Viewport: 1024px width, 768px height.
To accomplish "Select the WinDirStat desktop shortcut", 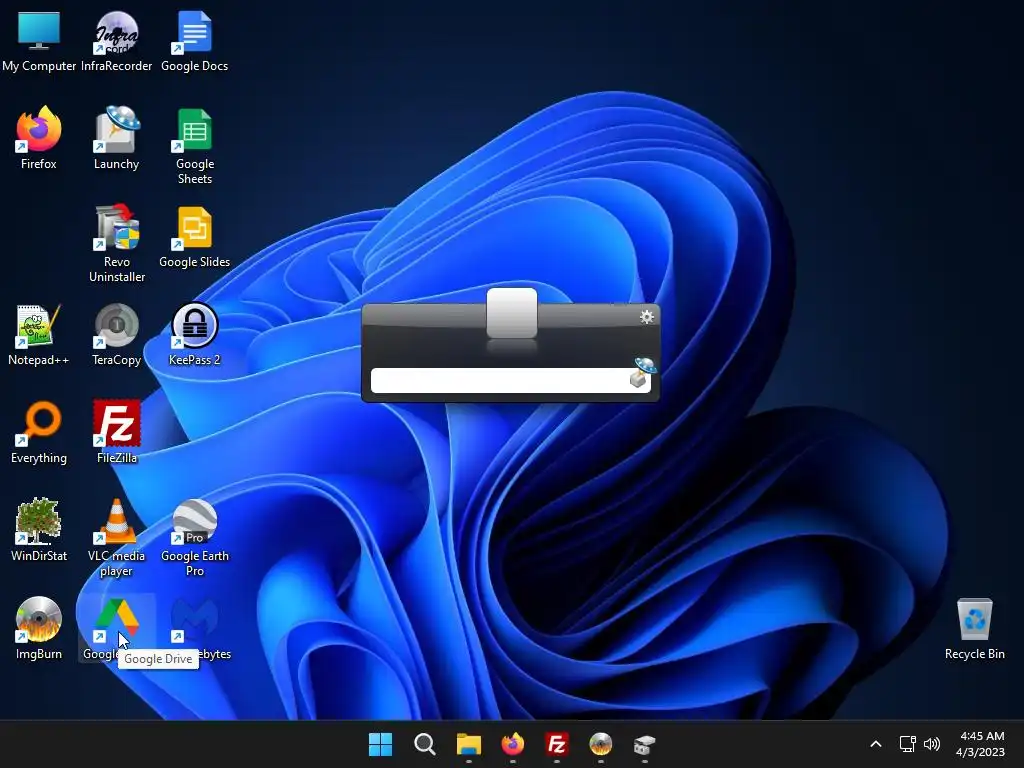I will 39,530.
